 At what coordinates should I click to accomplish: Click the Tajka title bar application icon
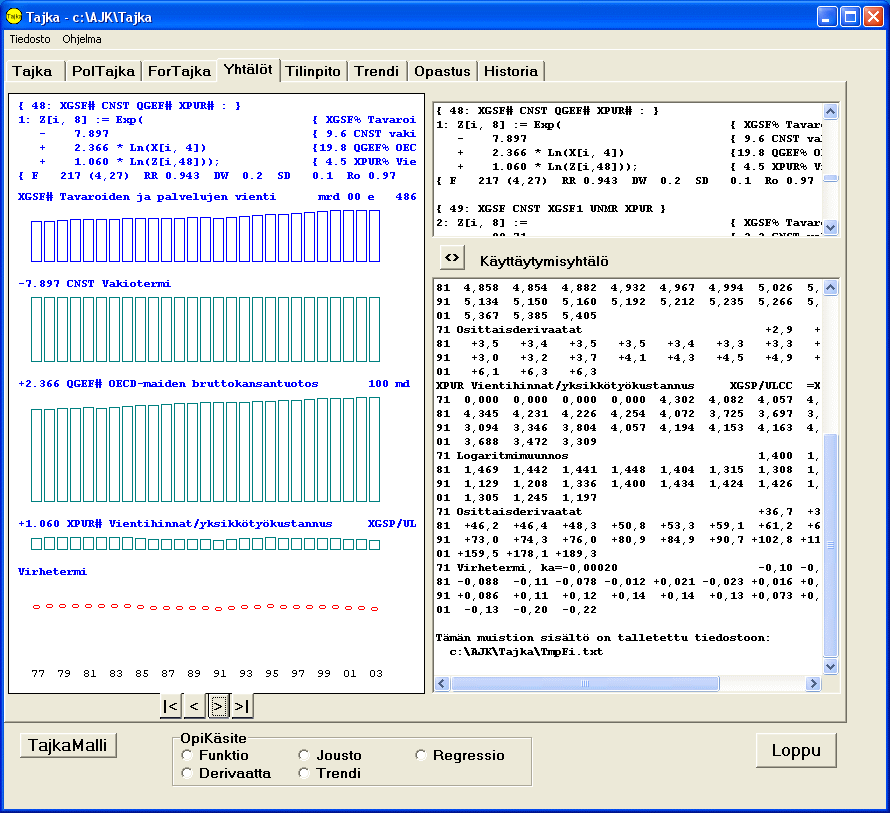coord(13,16)
